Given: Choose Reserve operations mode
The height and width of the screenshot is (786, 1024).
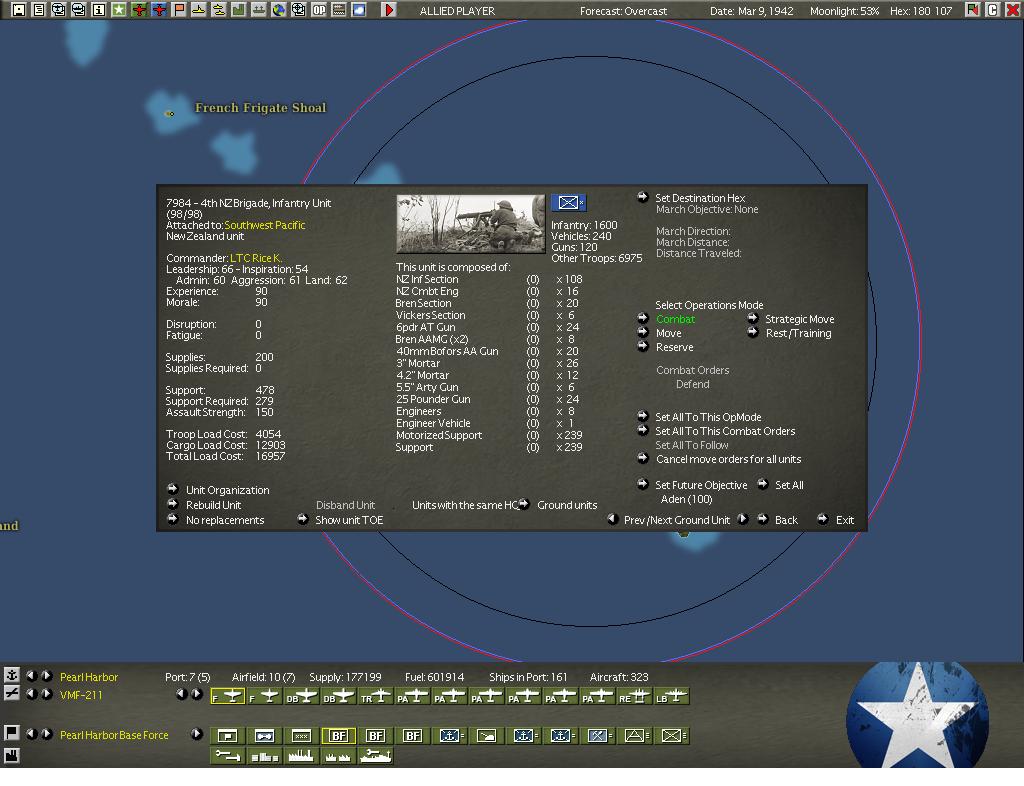Looking at the screenshot, I should (x=674, y=347).
